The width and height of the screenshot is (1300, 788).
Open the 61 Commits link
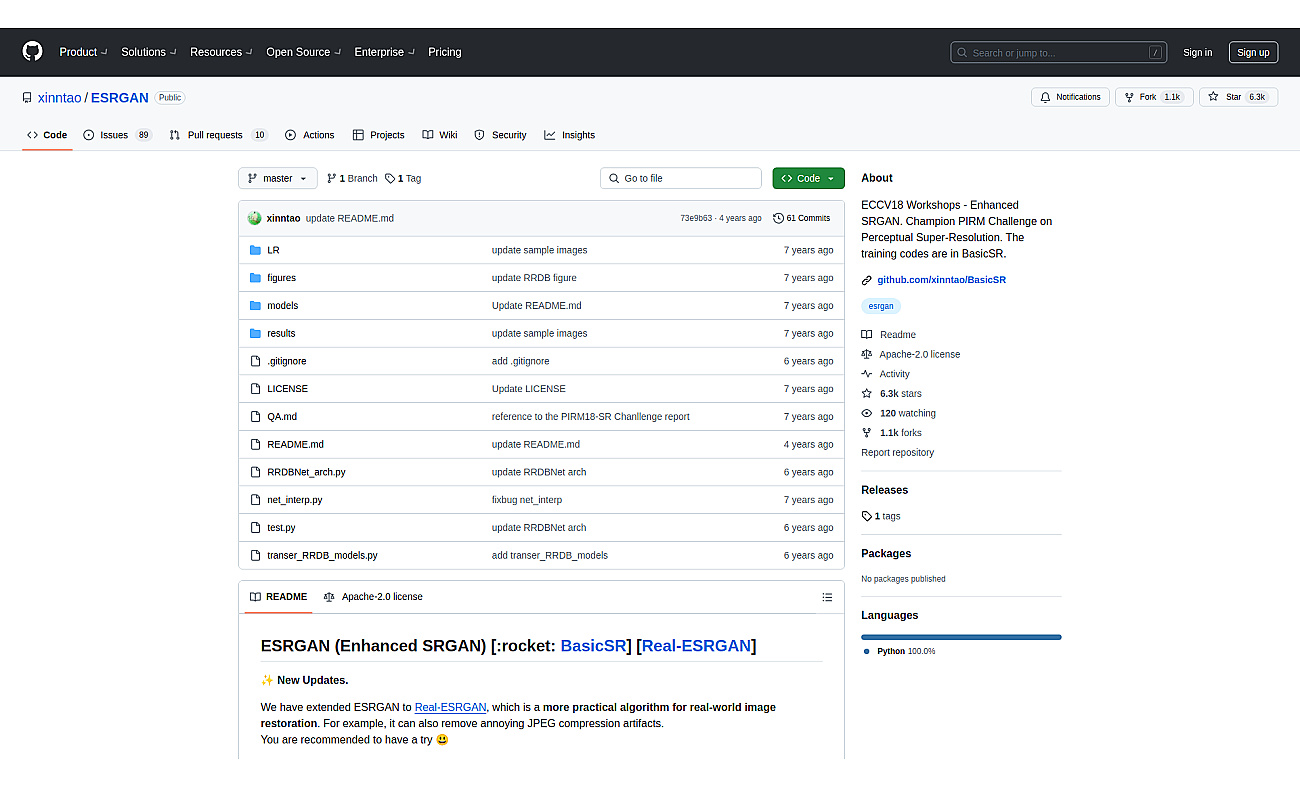click(x=802, y=218)
